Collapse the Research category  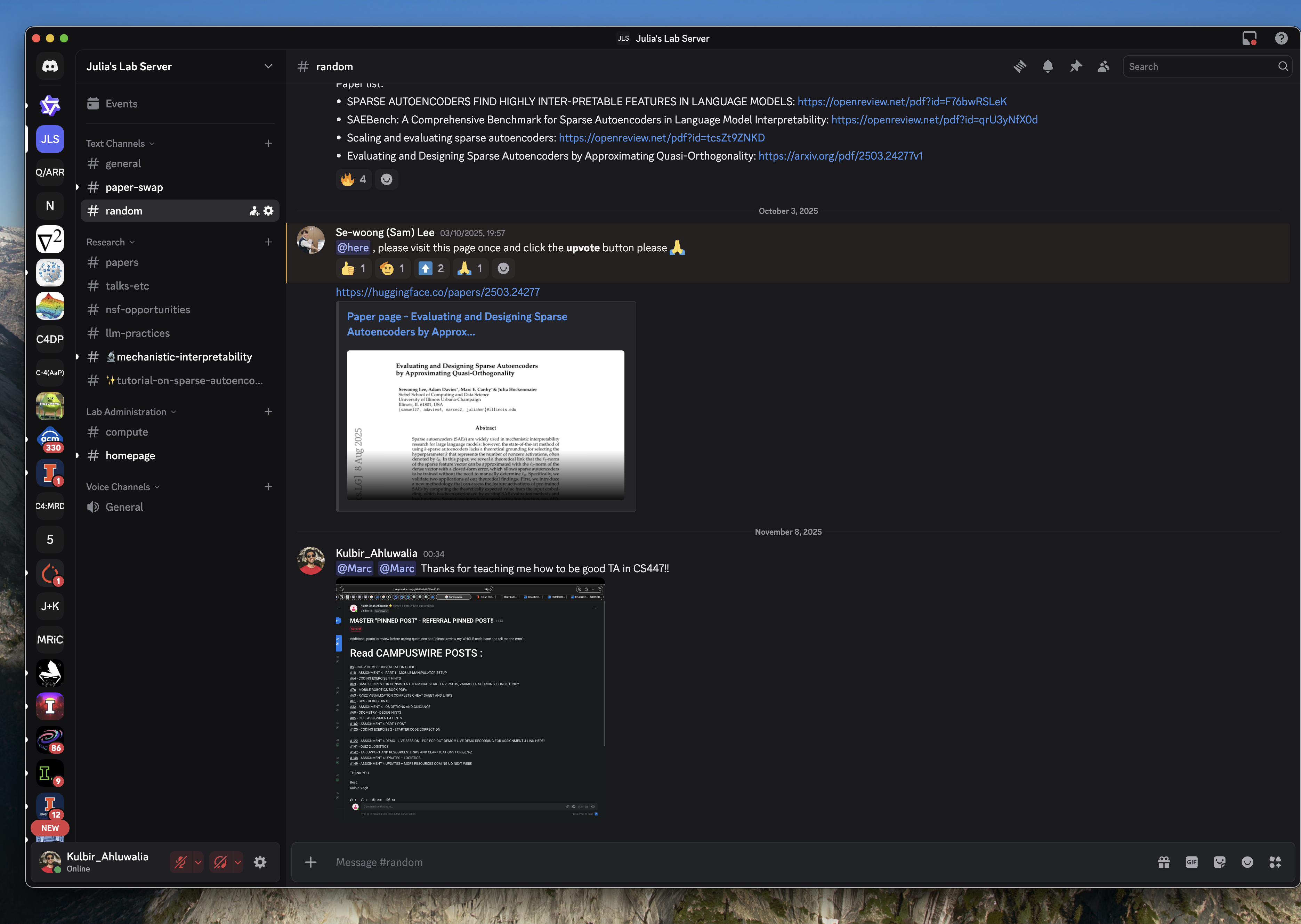[x=110, y=242]
